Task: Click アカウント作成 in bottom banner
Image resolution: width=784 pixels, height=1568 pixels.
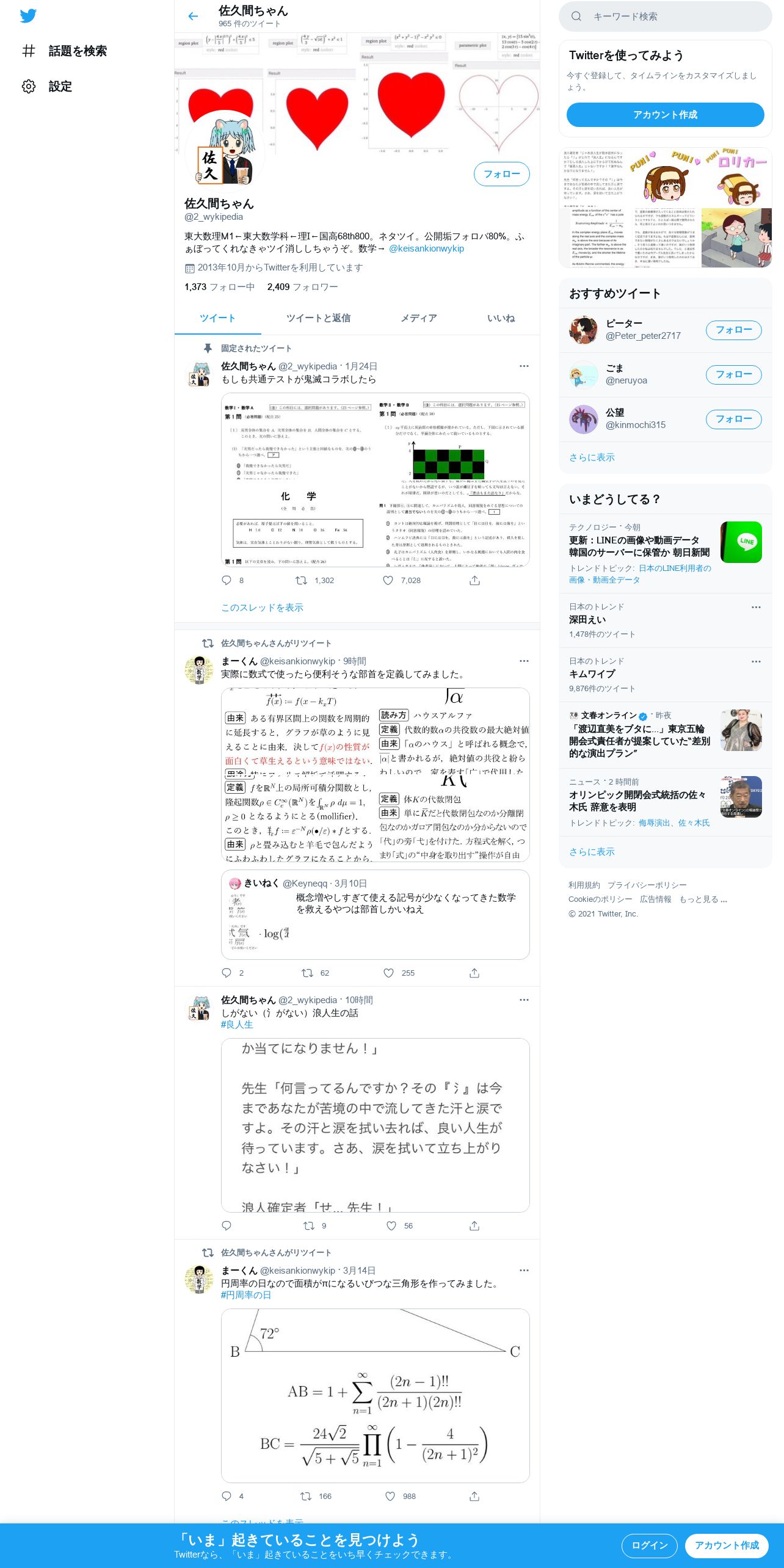Action: [727, 1545]
